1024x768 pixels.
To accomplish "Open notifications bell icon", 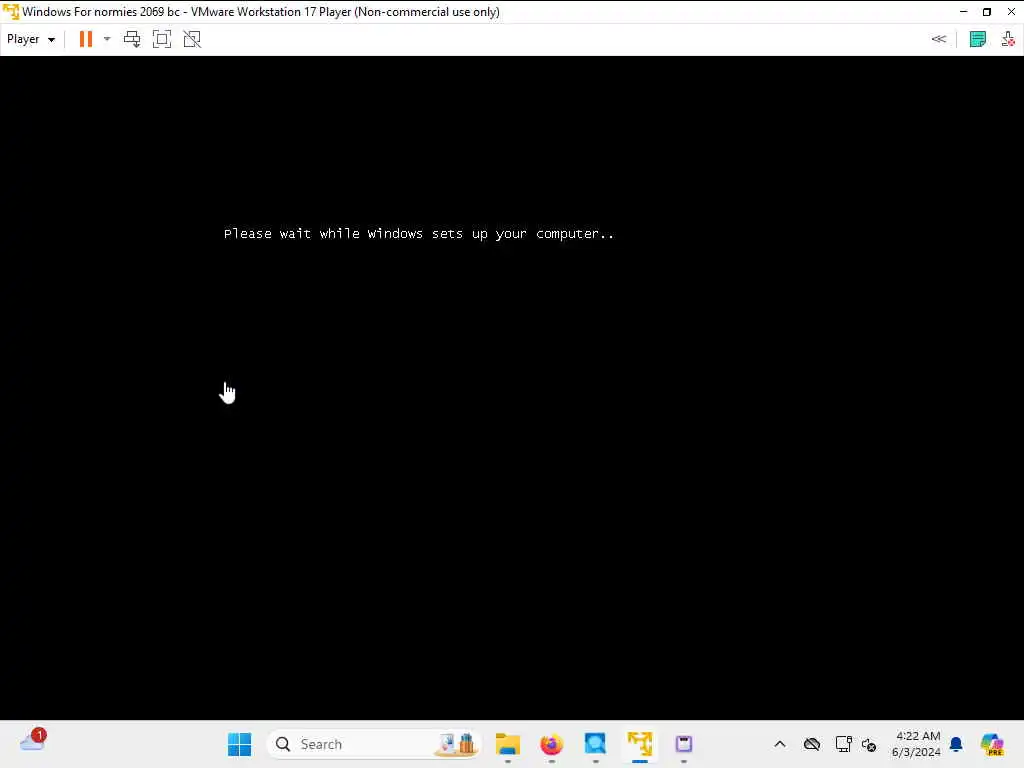I will [956, 744].
